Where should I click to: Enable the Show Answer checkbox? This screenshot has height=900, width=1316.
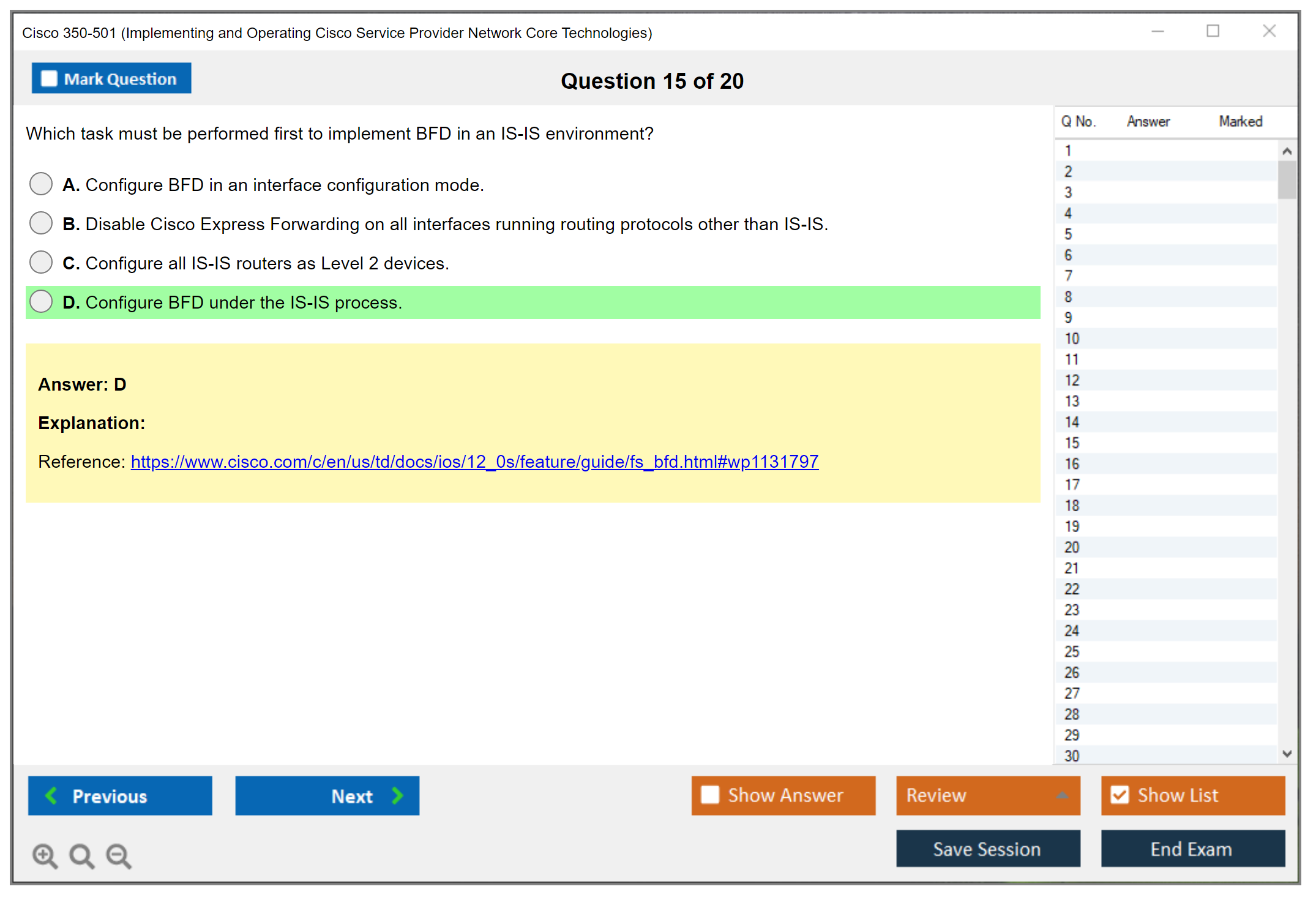pos(710,795)
